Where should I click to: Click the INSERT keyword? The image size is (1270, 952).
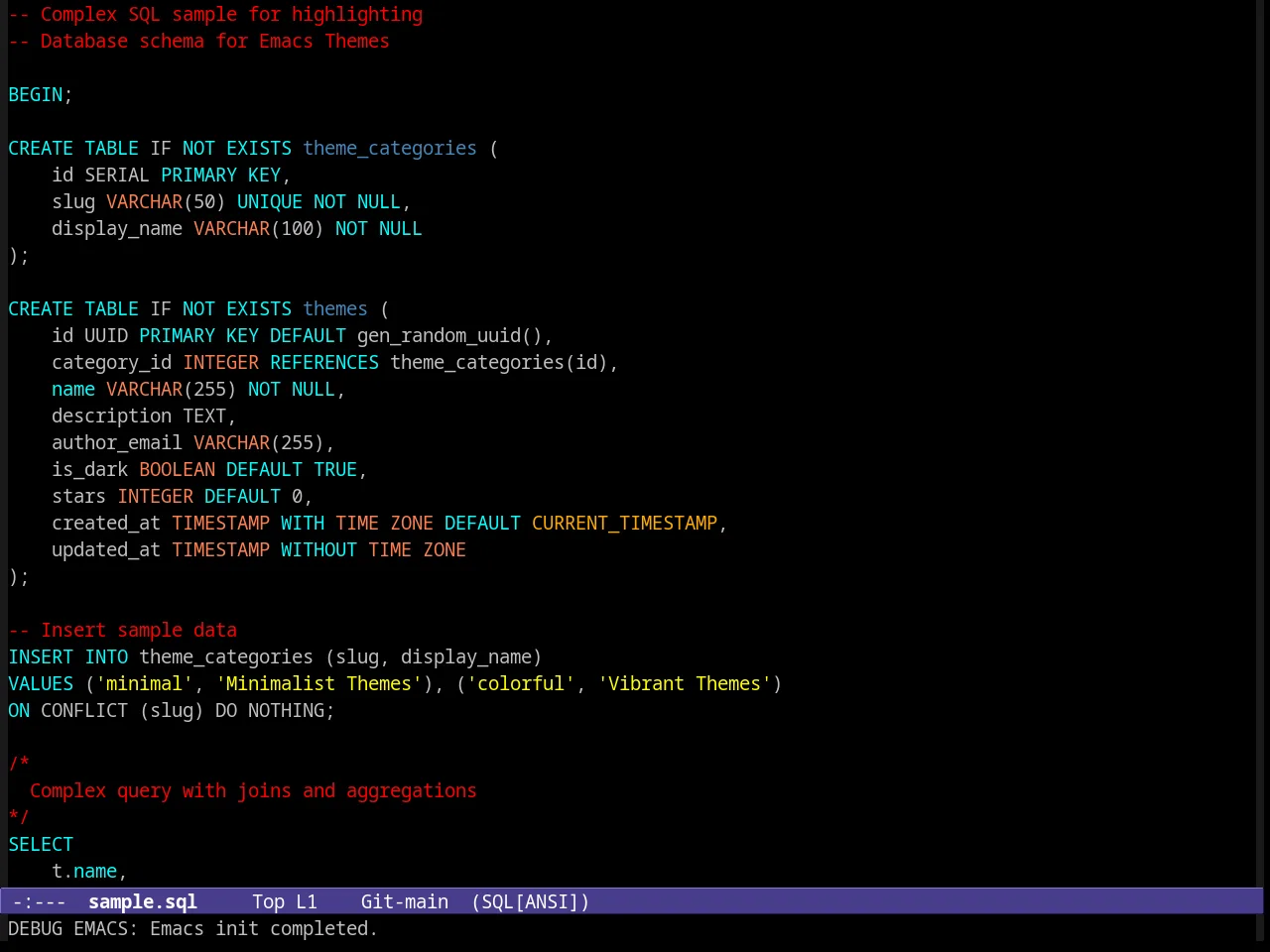point(41,656)
